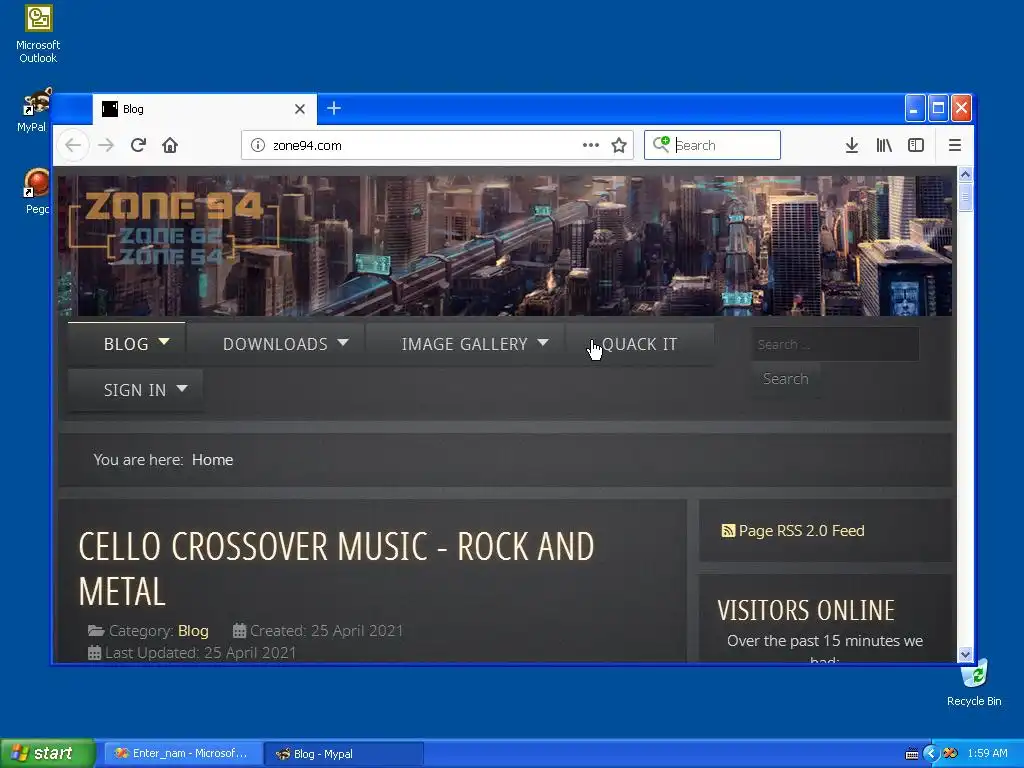Click the page scrollbar down arrow
This screenshot has width=1024, height=768.
[x=965, y=654]
